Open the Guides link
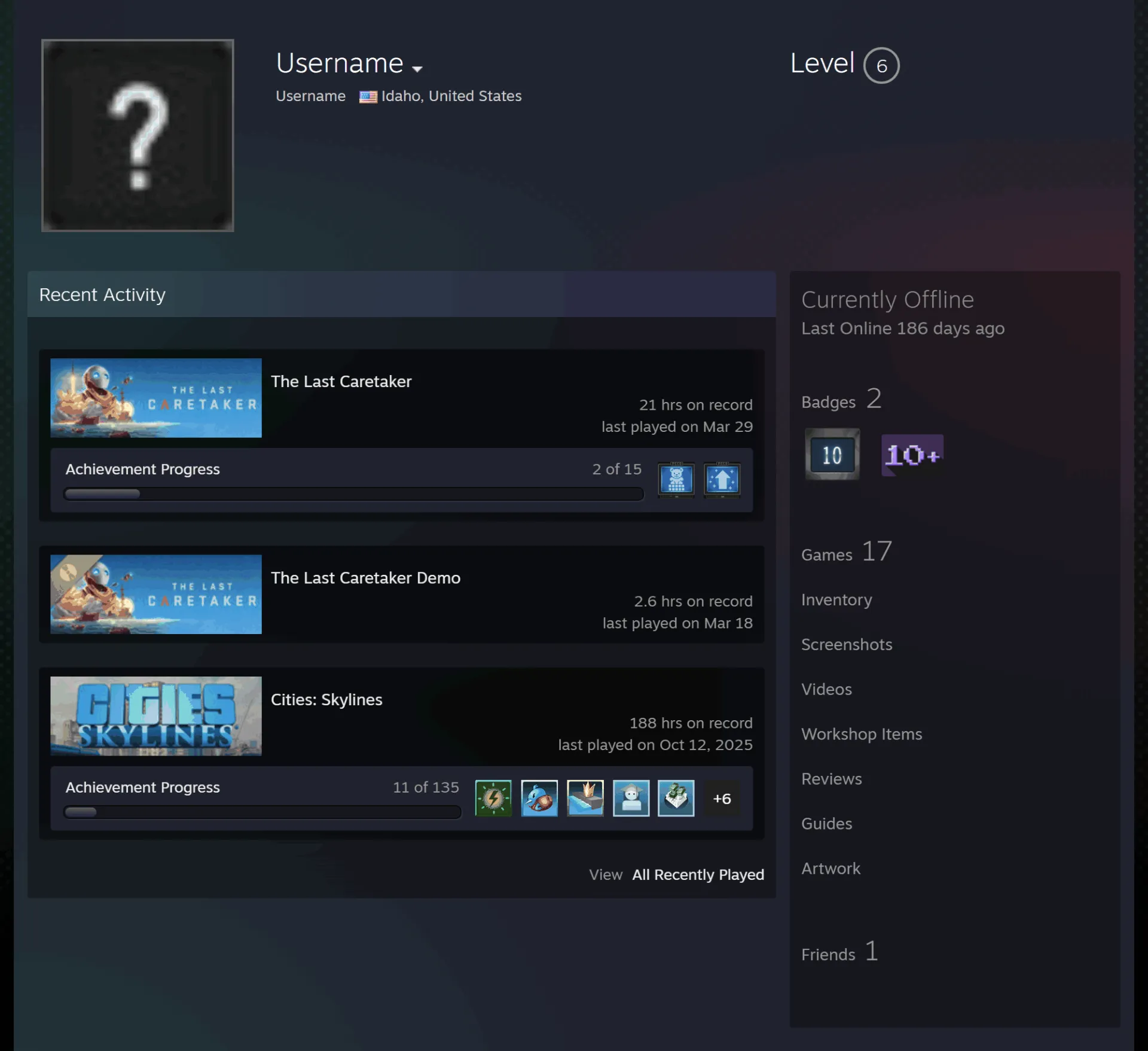 (x=827, y=824)
